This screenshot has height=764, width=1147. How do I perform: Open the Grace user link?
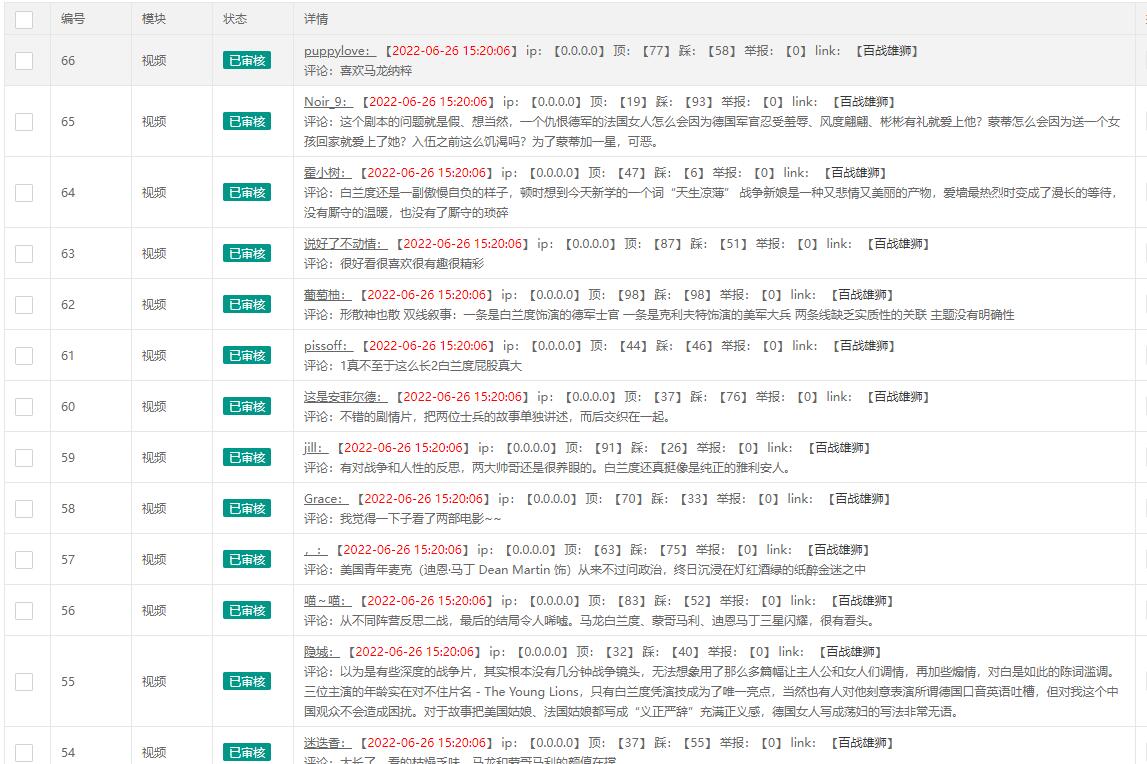click(326, 497)
